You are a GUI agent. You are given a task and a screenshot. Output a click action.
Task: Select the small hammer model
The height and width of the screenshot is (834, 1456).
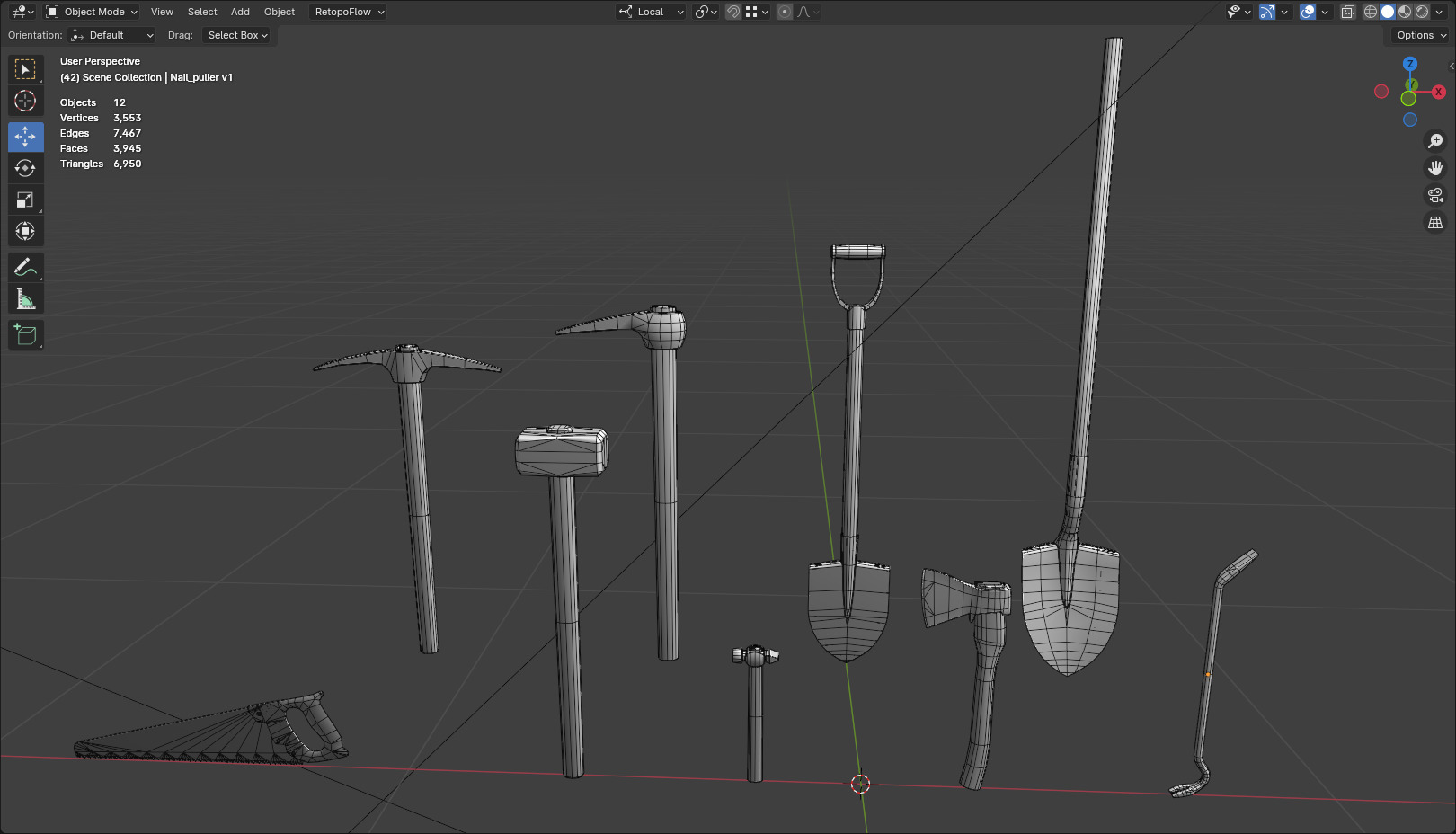pos(755,714)
